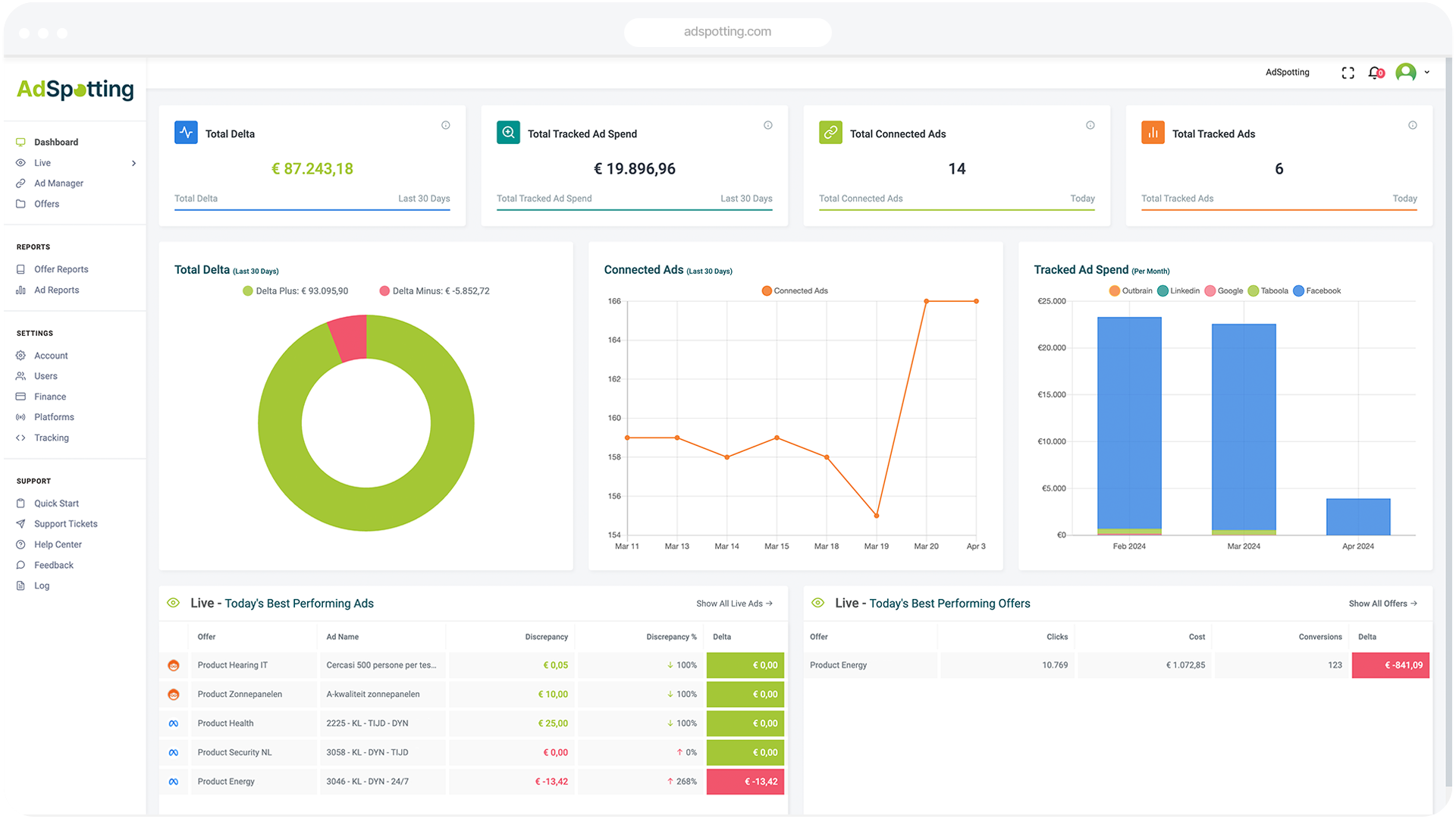The width and height of the screenshot is (1456, 819).
Task: Open the user avatar dropdown menu
Action: pos(1406,72)
